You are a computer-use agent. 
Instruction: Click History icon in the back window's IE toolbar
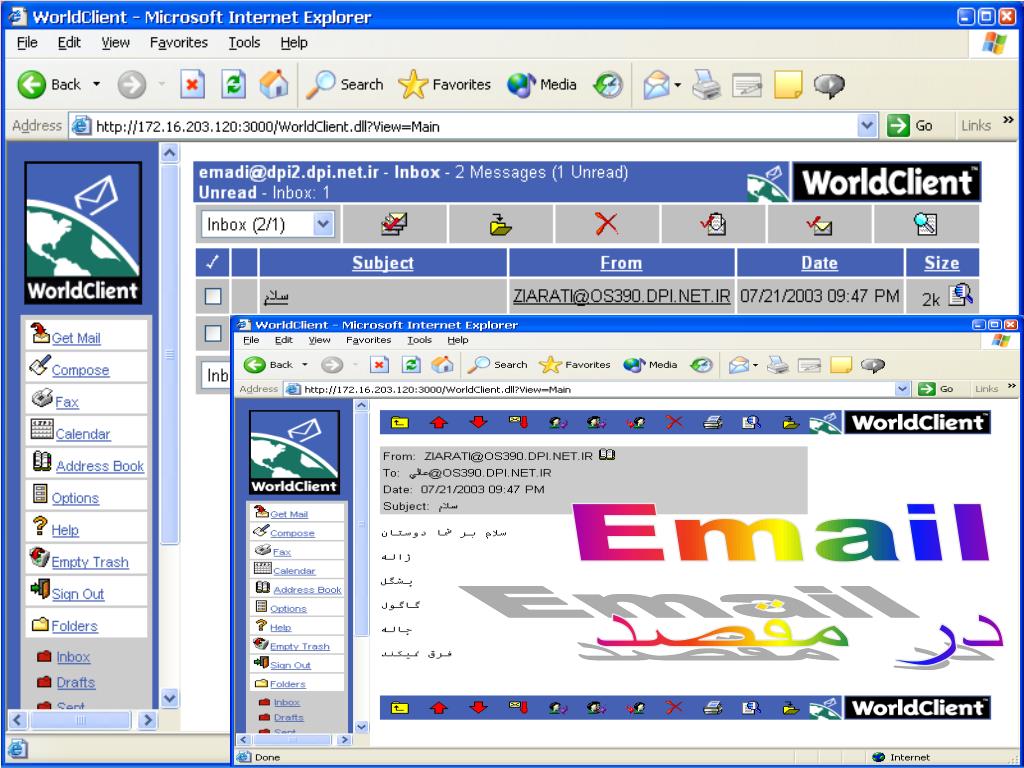(608, 85)
